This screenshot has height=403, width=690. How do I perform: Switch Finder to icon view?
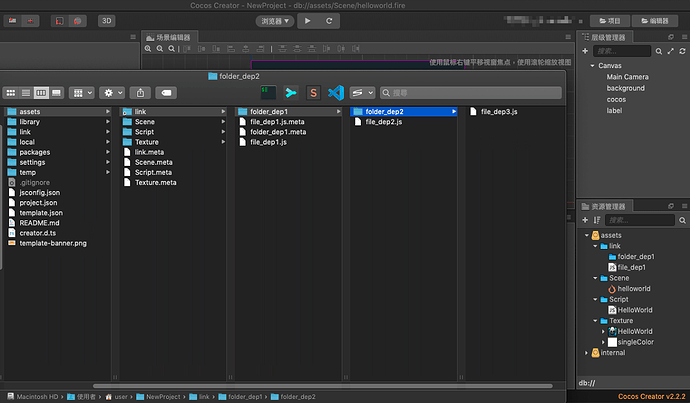coord(11,93)
